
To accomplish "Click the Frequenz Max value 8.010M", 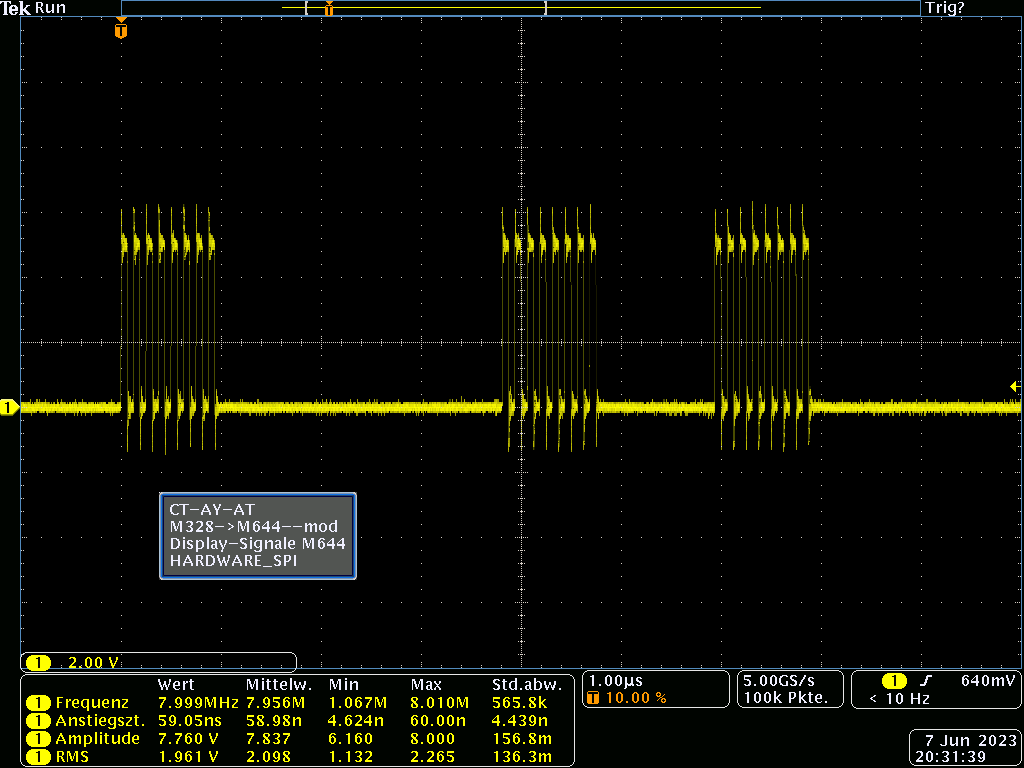I will (440, 703).
